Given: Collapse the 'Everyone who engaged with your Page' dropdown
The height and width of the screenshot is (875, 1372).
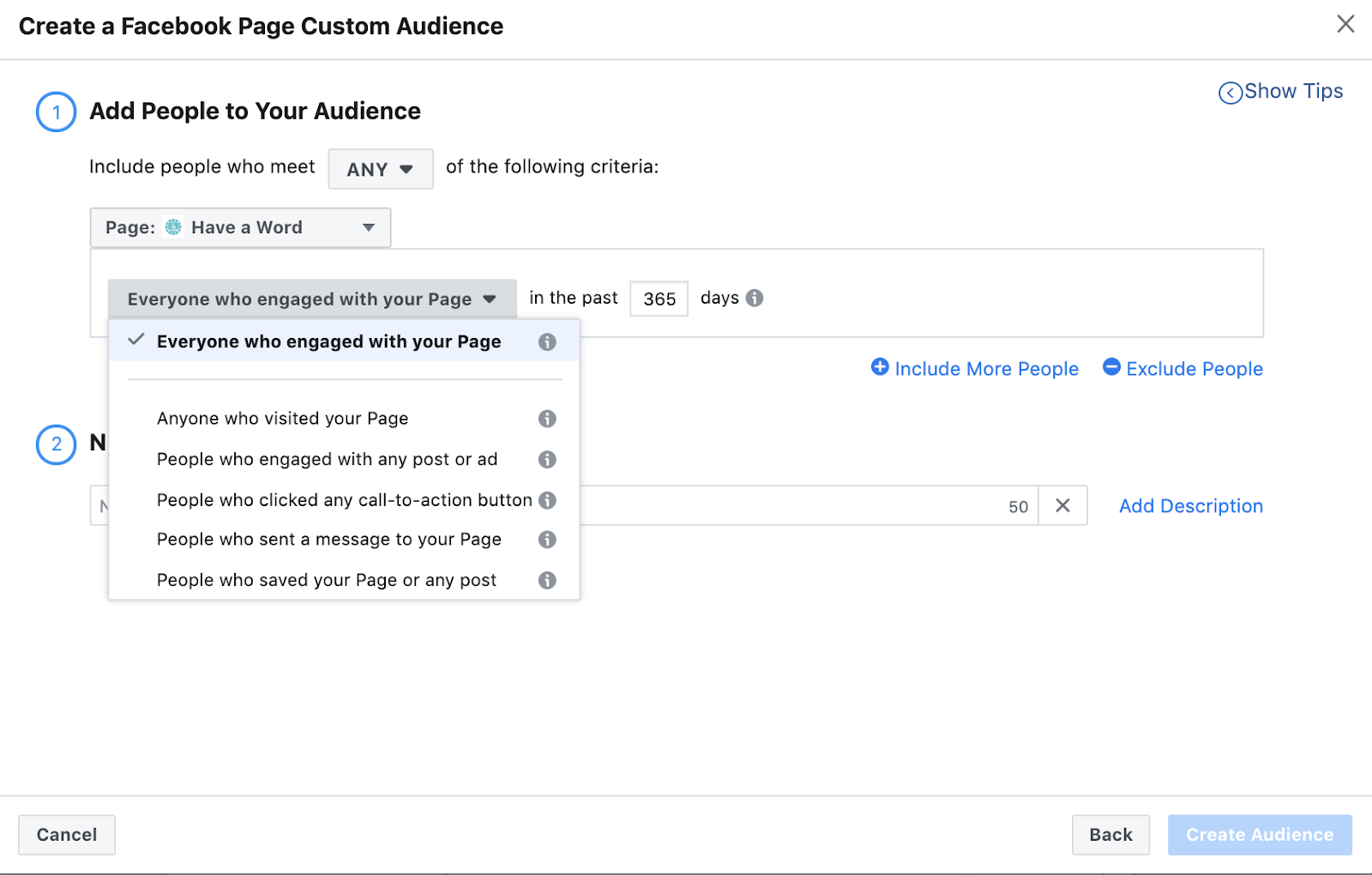Looking at the screenshot, I should click(x=311, y=299).
